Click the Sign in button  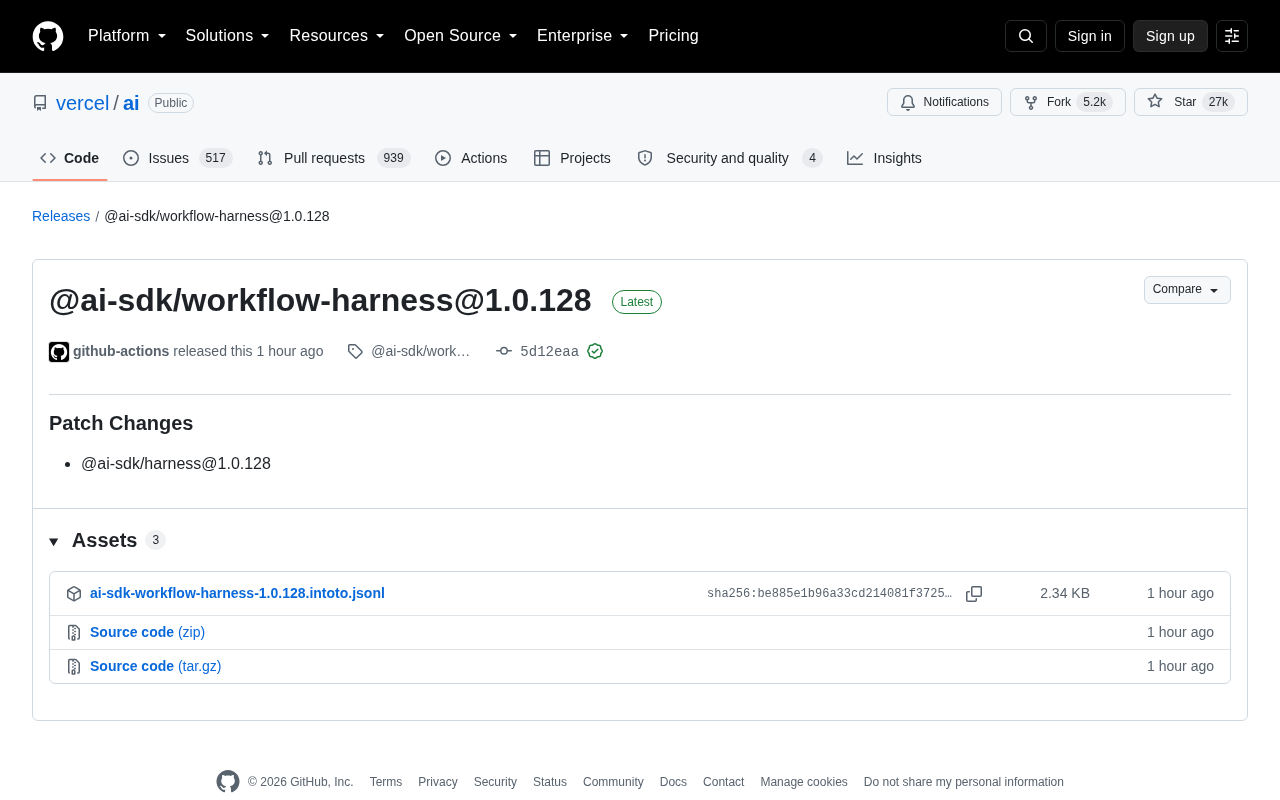1090,36
